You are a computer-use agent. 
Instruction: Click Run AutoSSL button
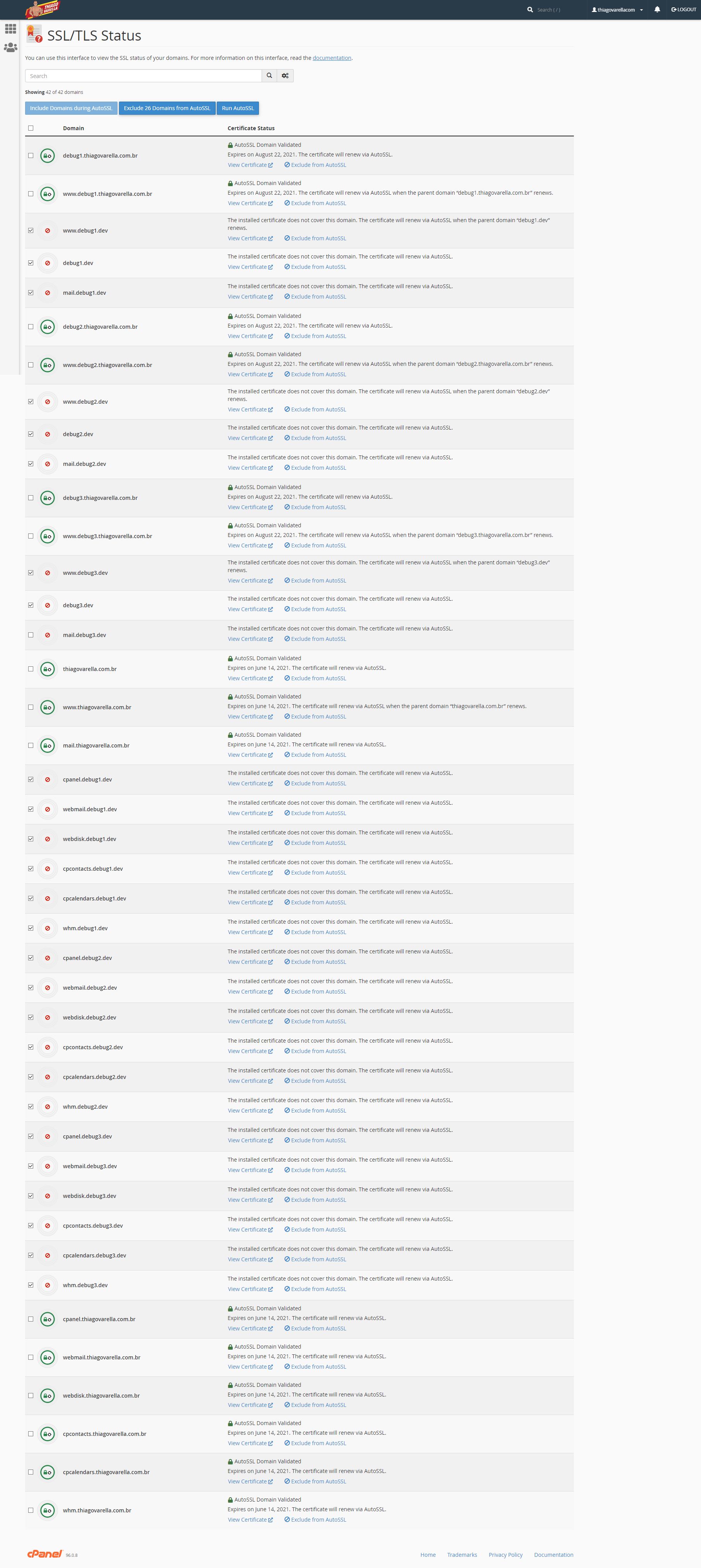tap(238, 108)
